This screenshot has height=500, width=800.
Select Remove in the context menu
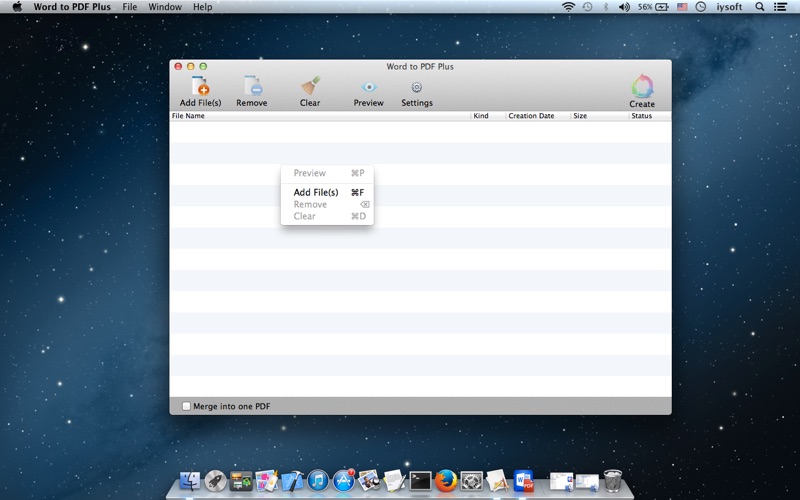point(327,204)
